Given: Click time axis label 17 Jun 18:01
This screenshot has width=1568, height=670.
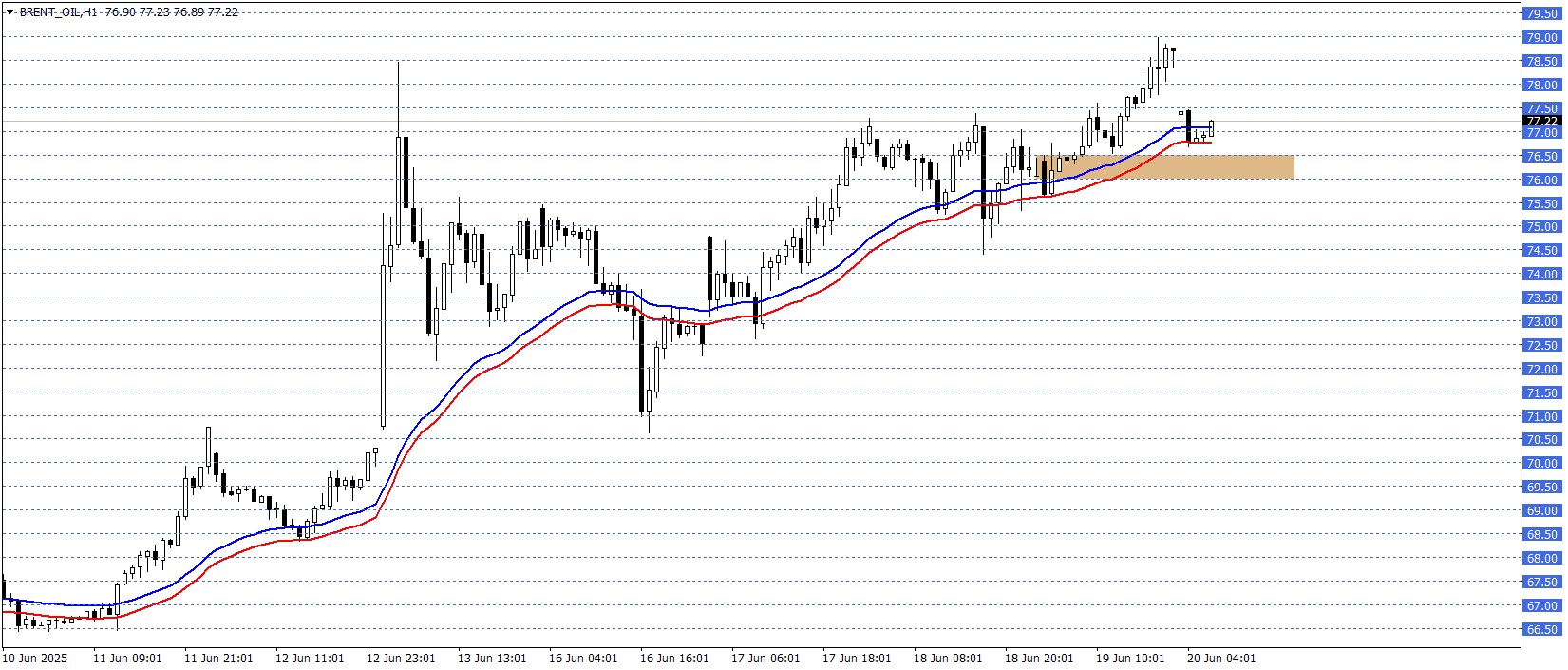Looking at the screenshot, I should (857, 659).
